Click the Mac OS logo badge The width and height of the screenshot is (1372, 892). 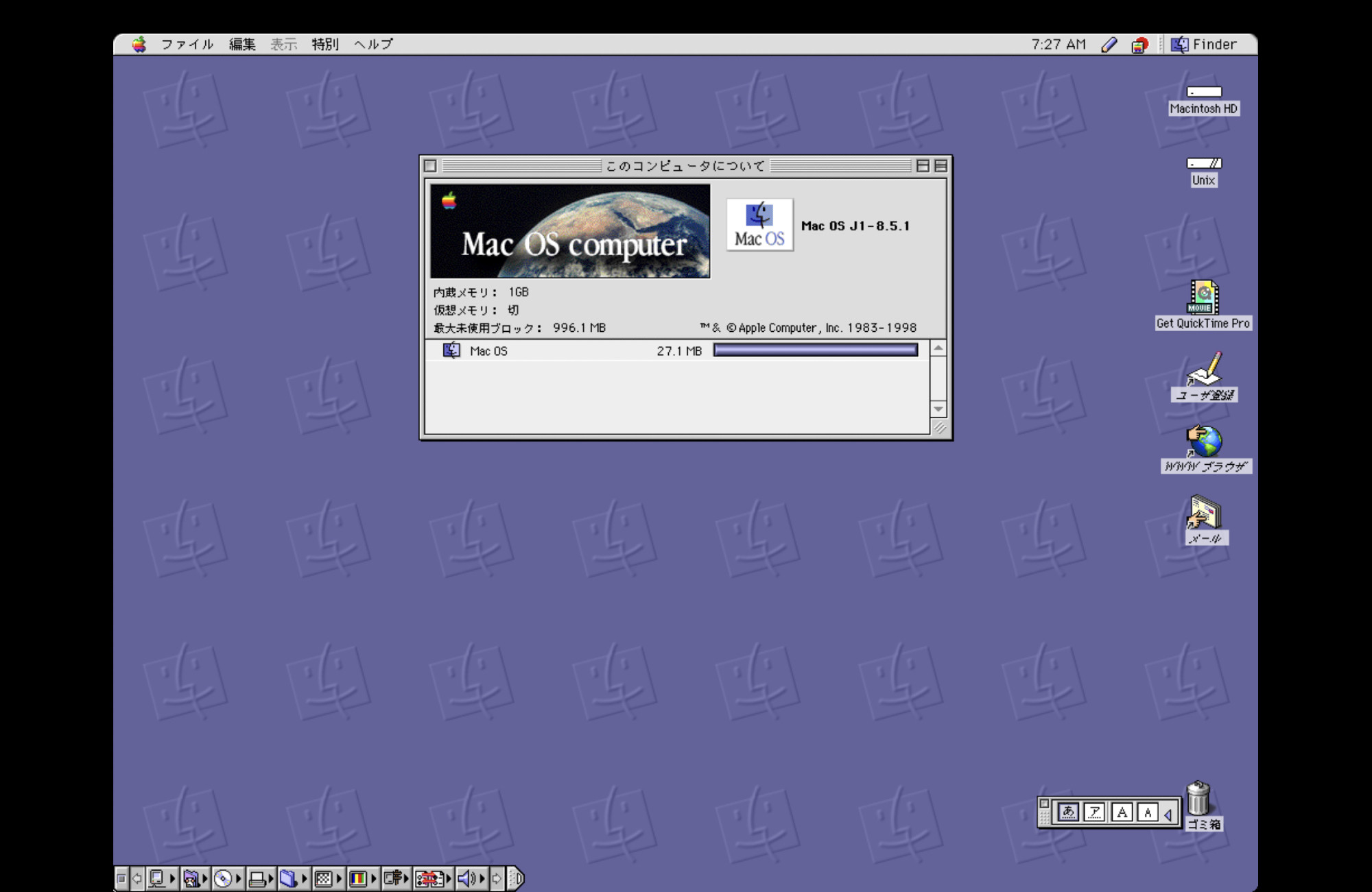point(760,225)
